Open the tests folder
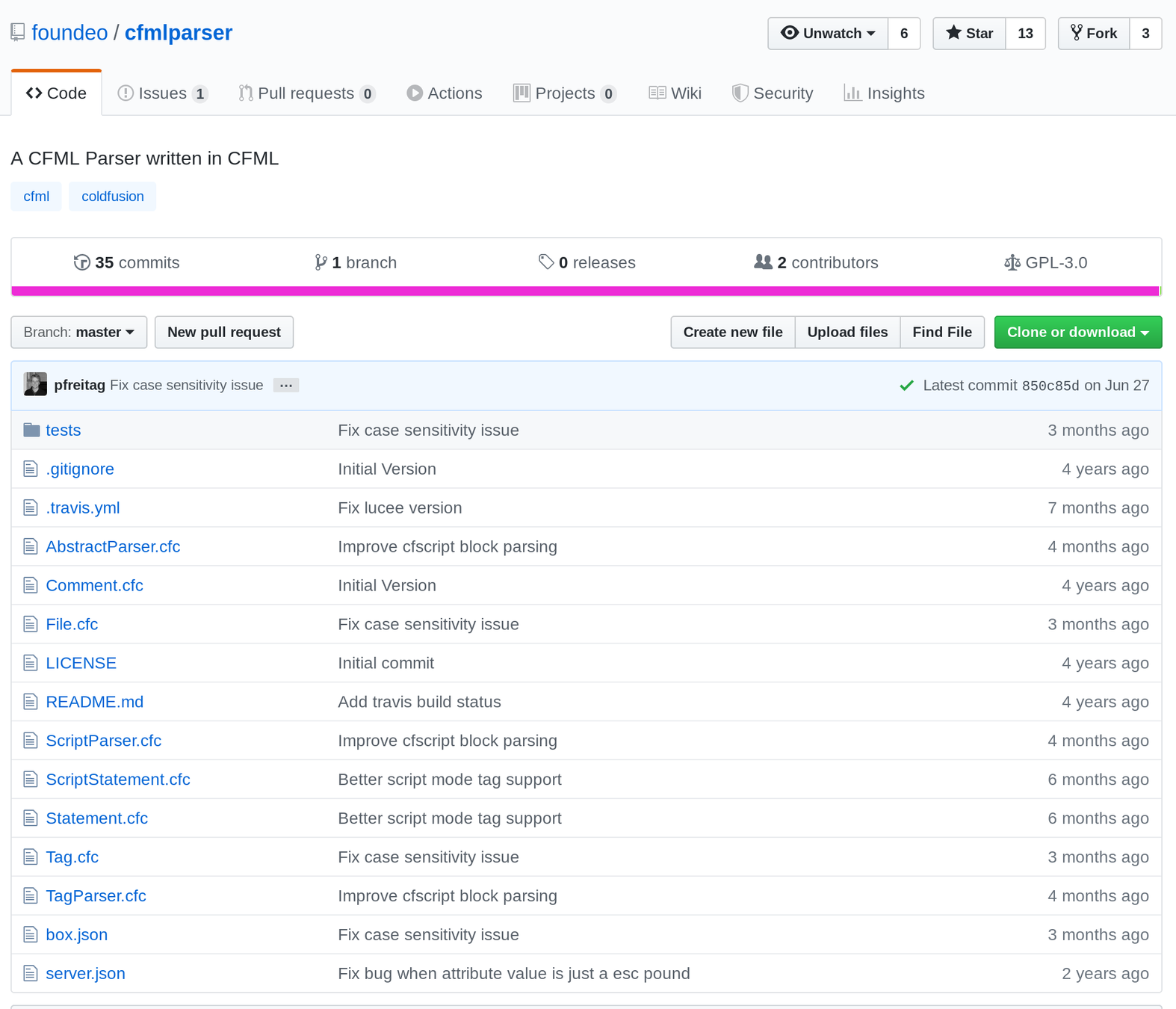Screen dimensions: 1176x1009 (x=64, y=430)
